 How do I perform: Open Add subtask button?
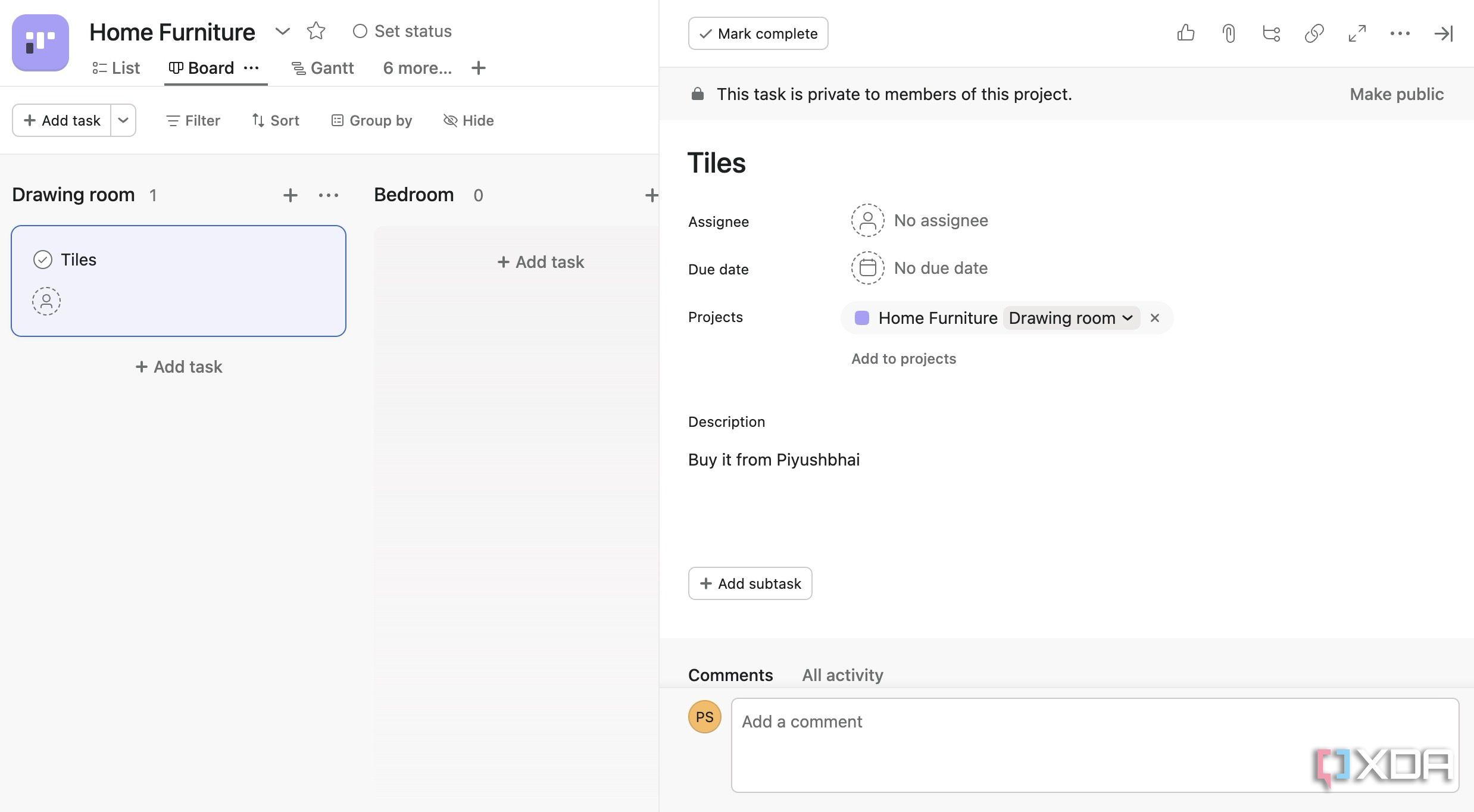tap(750, 583)
